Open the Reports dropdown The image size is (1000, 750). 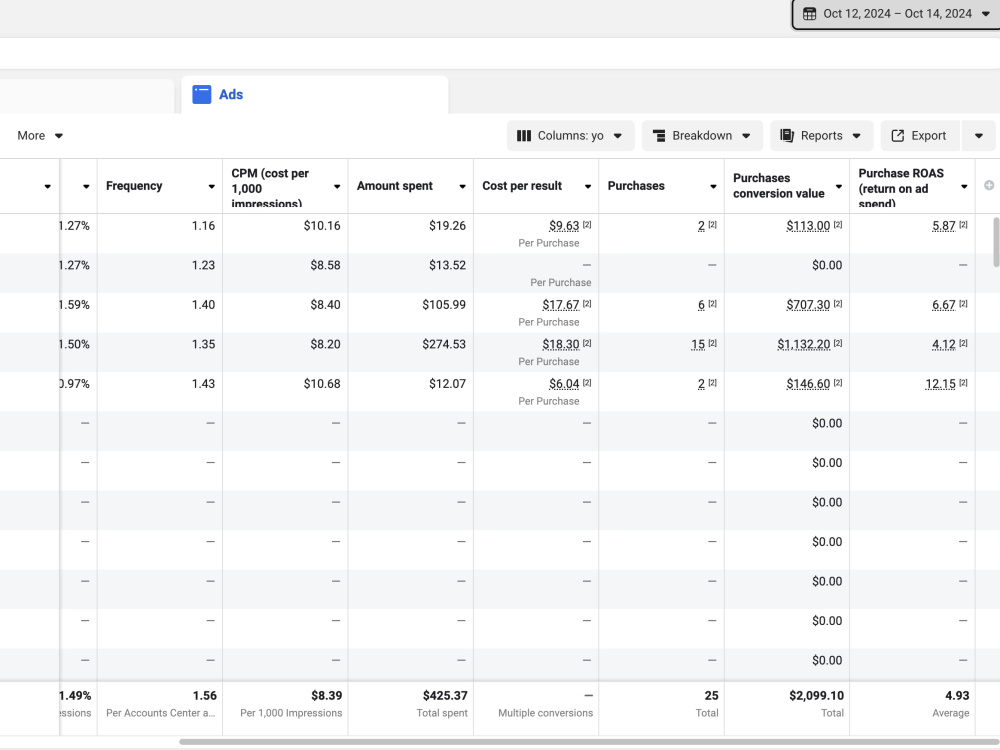tap(821, 136)
